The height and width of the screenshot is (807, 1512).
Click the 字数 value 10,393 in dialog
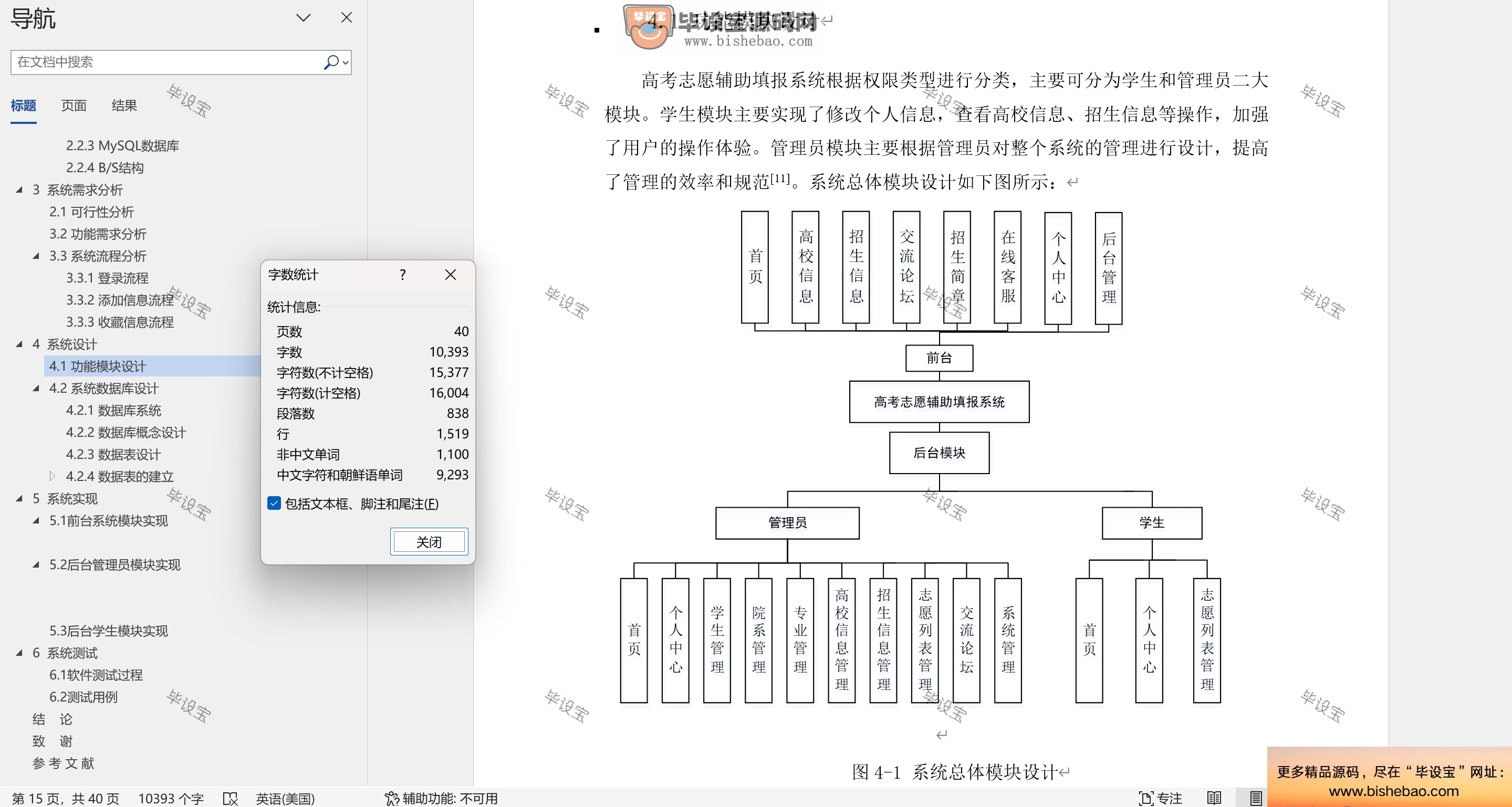pos(449,352)
